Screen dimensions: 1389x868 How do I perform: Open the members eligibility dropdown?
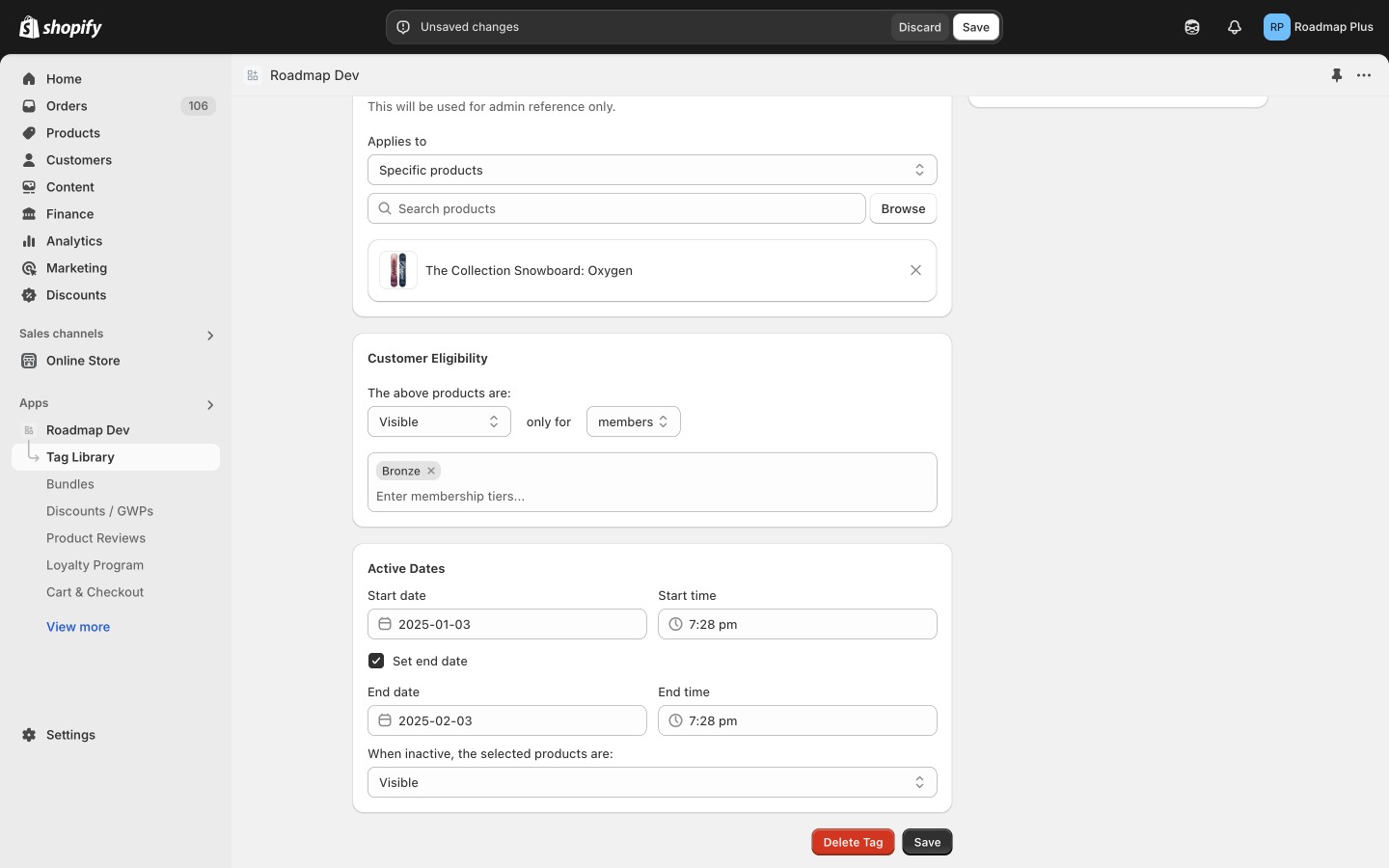(633, 421)
